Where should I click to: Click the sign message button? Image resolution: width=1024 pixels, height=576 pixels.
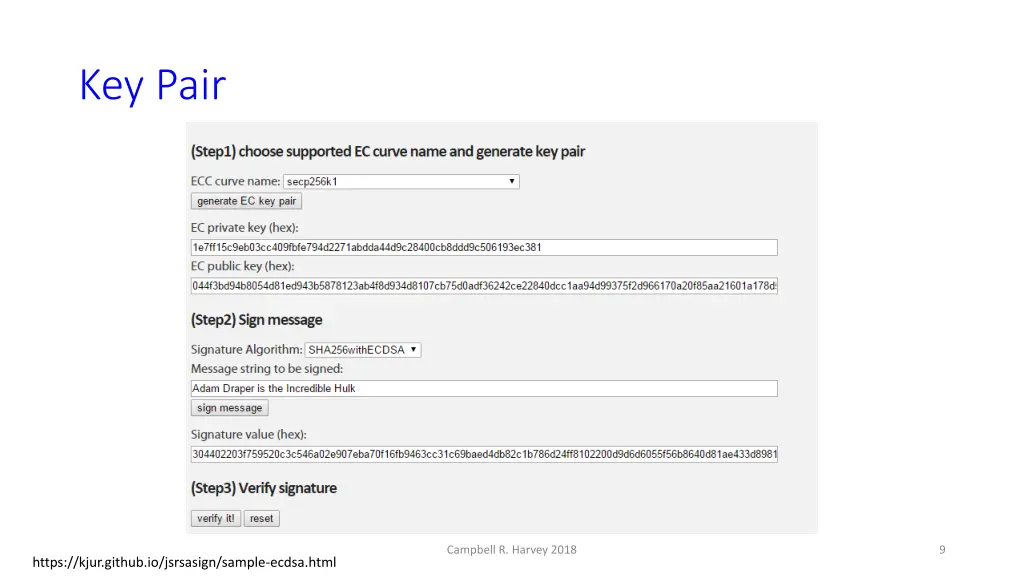[229, 408]
